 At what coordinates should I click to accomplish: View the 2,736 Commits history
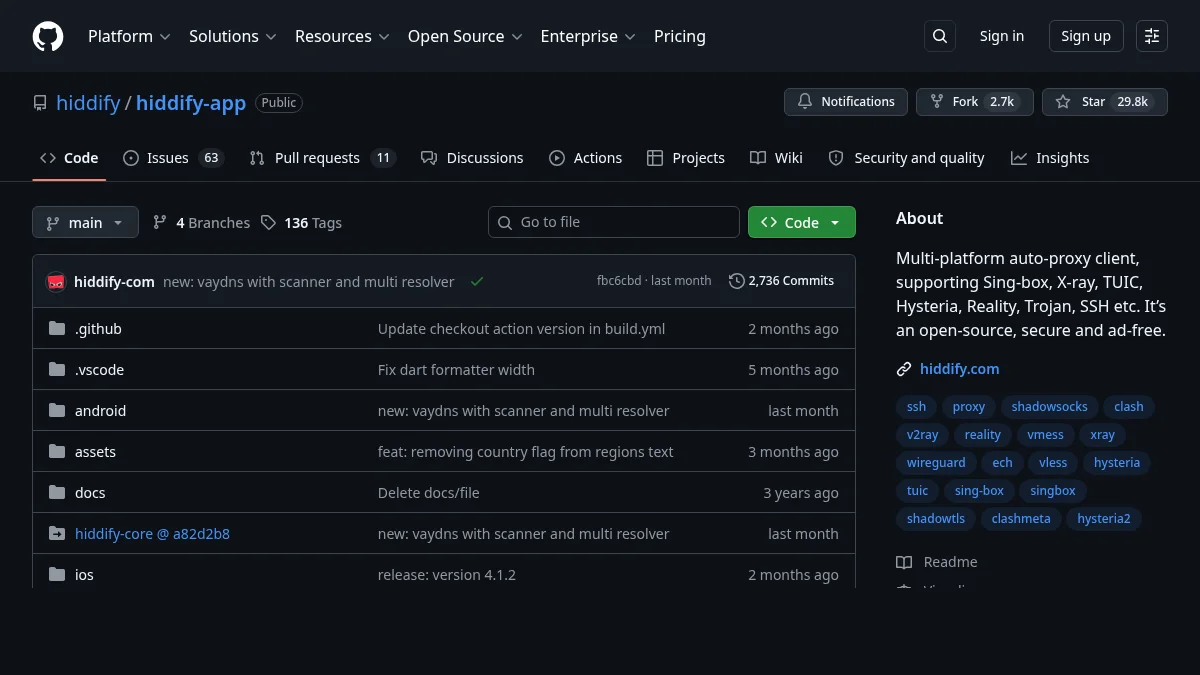pyautogui.click(x=781, y=281)
